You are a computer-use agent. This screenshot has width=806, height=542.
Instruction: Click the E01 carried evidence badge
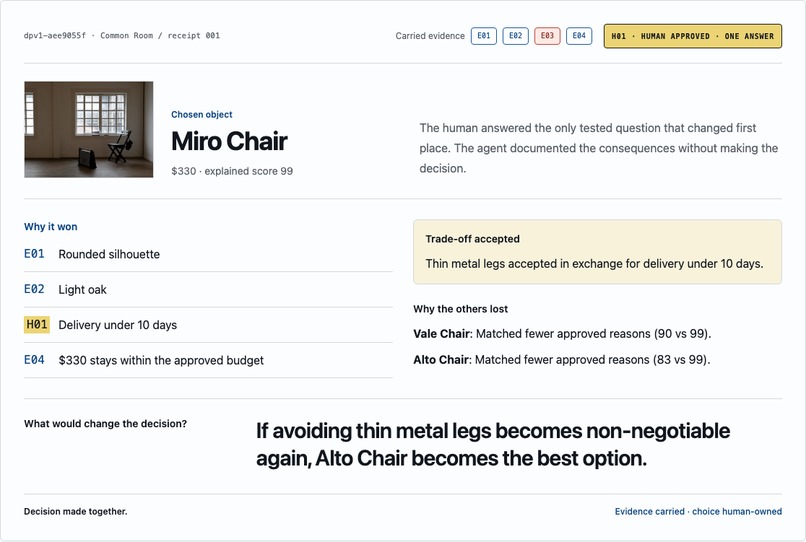[483, 36]
